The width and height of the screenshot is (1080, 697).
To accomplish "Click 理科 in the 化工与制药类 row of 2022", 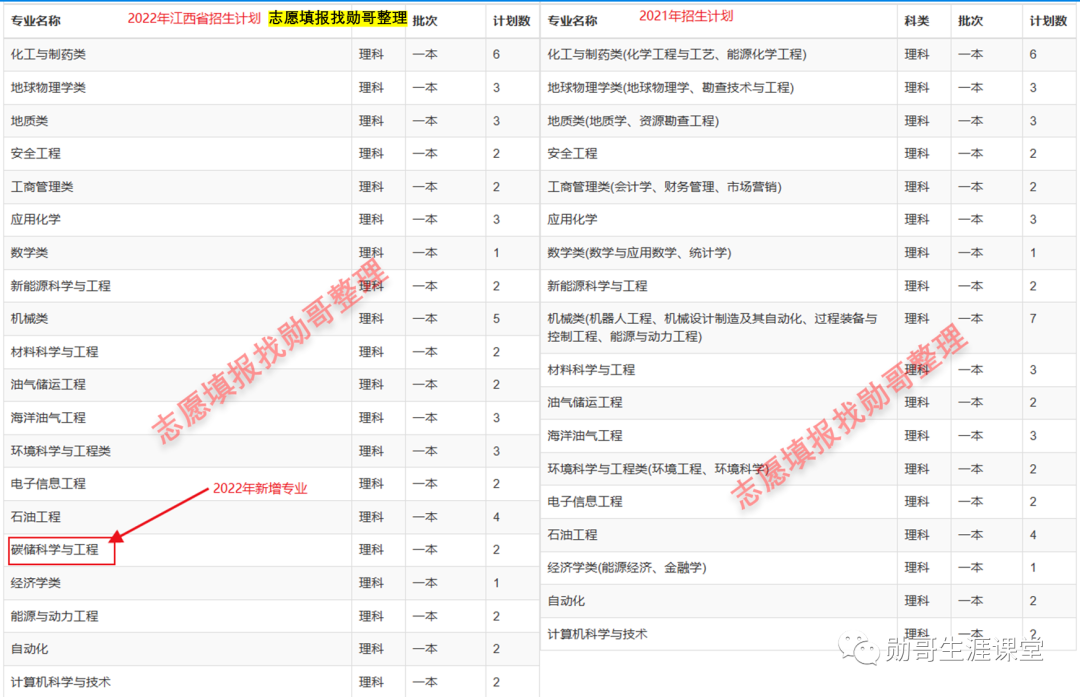I will 371,54.
